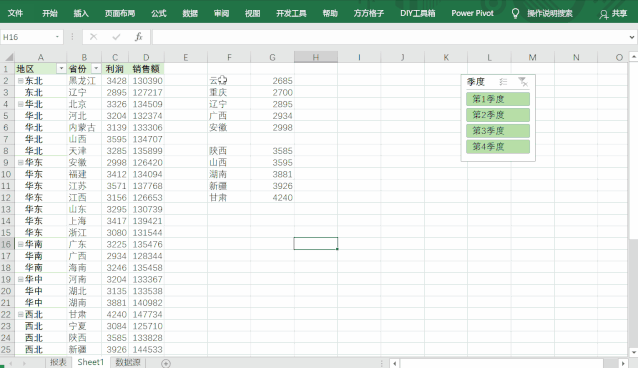Click the cell with value 140982
The height and width of the screenshot is (368, 638).
146,302
